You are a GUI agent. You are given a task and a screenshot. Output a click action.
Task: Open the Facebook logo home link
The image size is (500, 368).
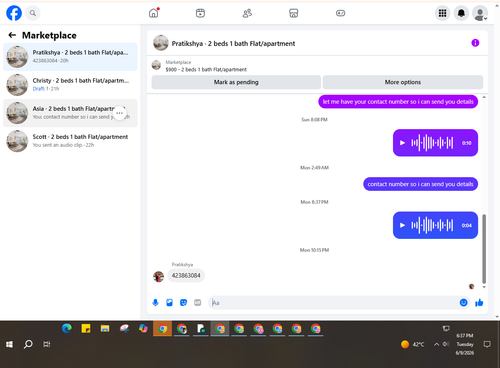coord(14,13)
